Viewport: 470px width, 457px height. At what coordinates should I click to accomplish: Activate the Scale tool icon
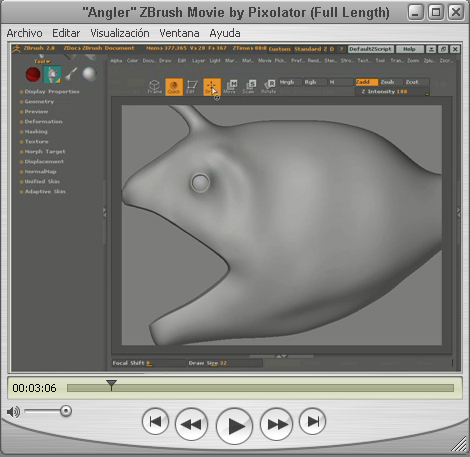tap(250, 87)
